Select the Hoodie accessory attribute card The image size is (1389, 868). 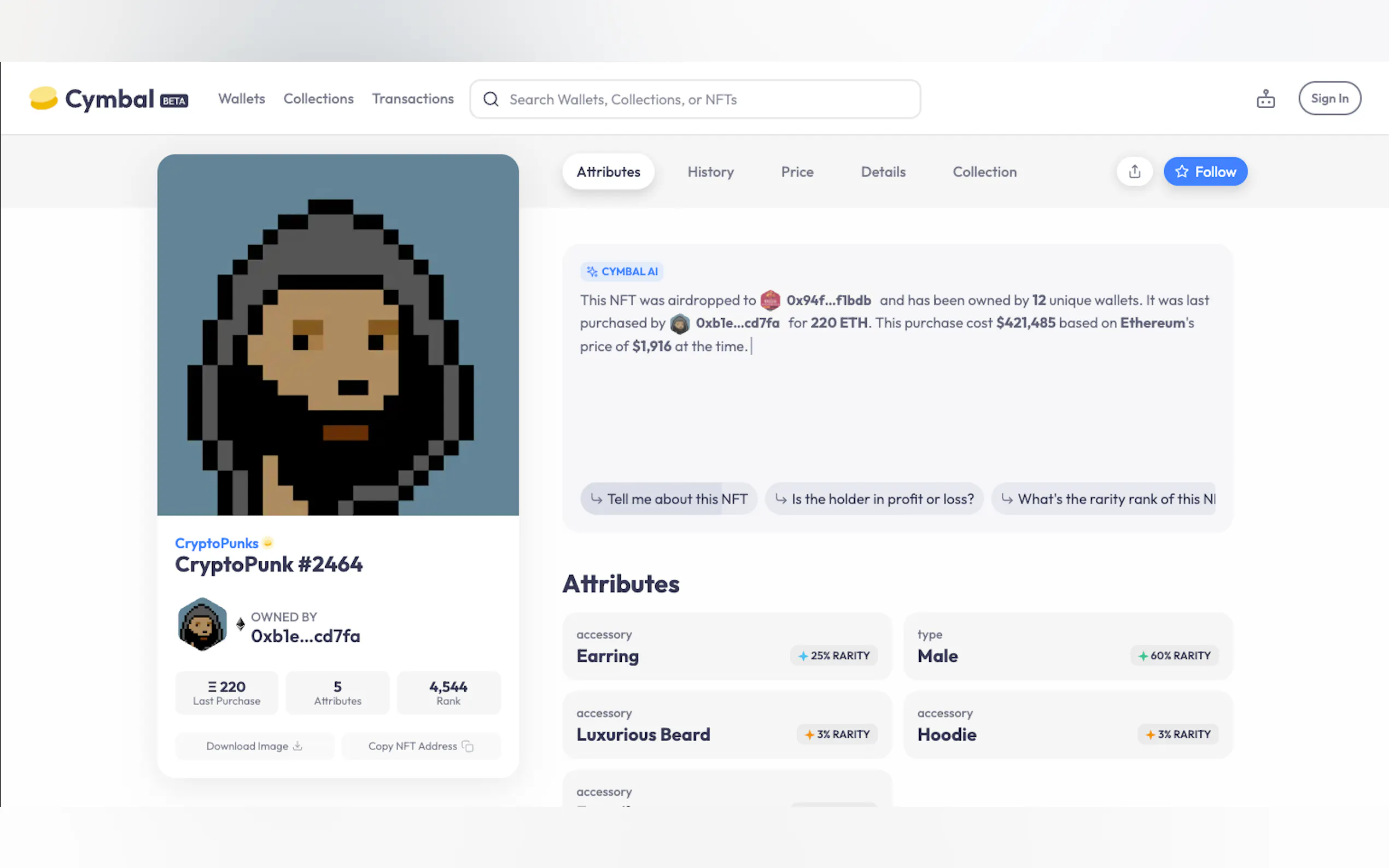(x=1067, y=725)
